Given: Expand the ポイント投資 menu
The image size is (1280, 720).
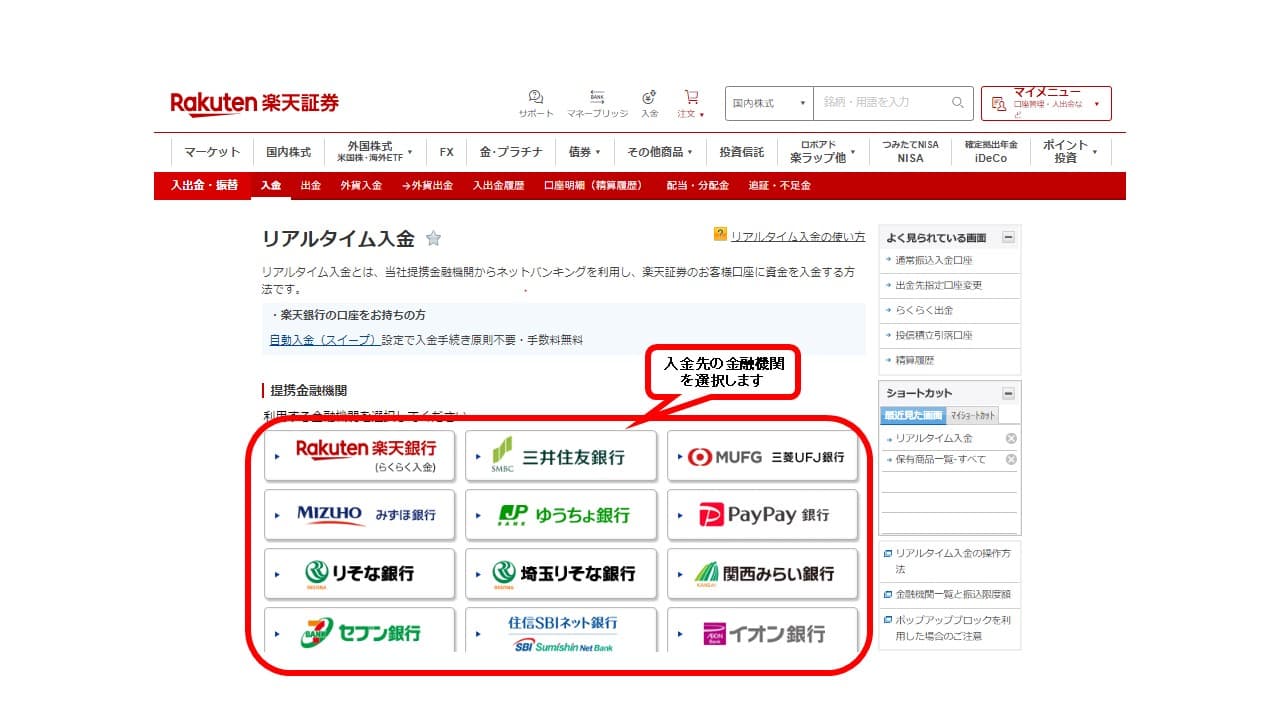Looking at the screenshot, I should point(1070,151).
